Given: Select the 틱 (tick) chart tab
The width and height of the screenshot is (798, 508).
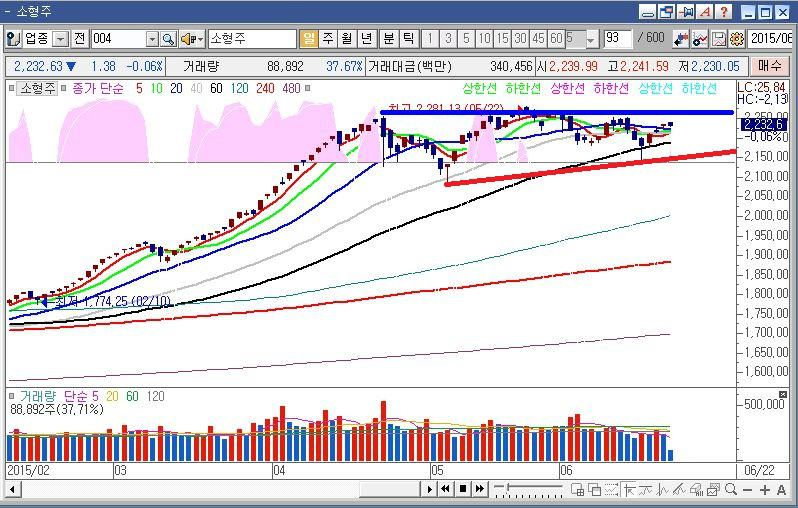Looking at the screenshot, I should (407, 39).
